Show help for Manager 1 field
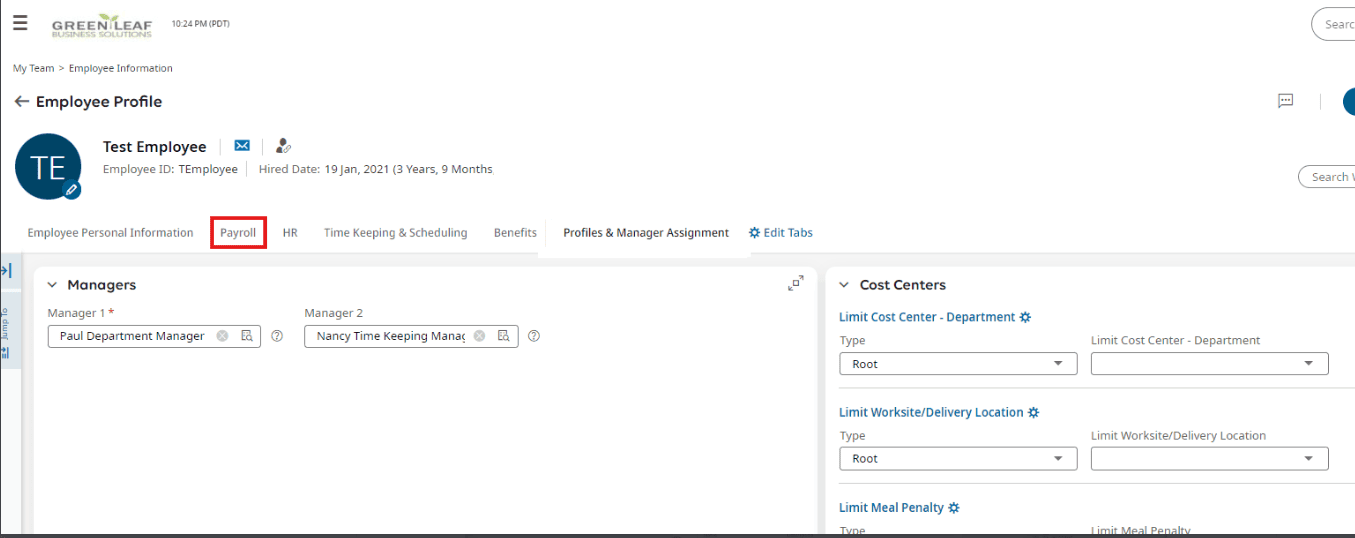Screen dimensions: 1355x538 point(277,336)
